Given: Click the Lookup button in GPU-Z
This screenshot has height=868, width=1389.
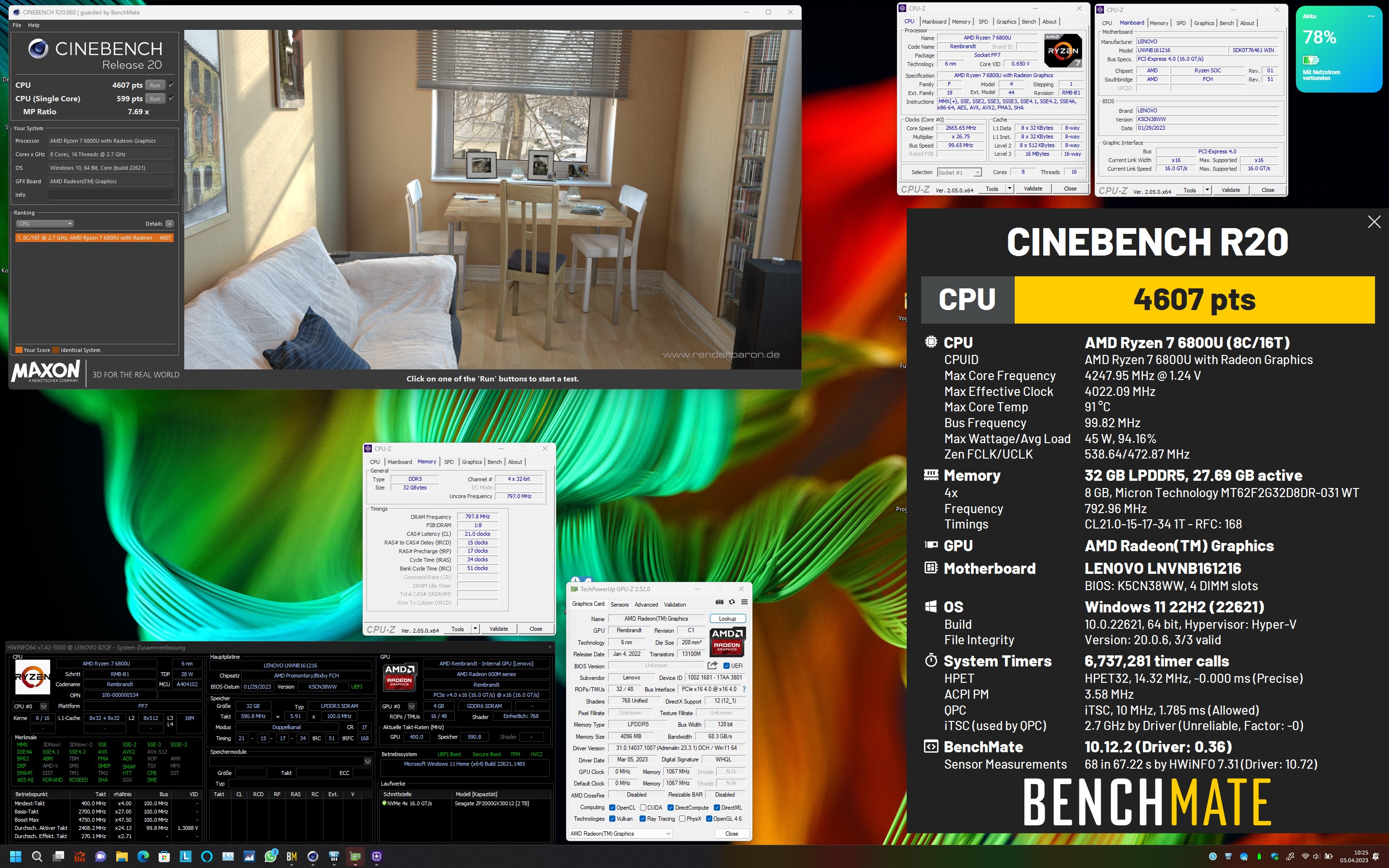Looking at the screenshot, I should [x=727, y=618].
